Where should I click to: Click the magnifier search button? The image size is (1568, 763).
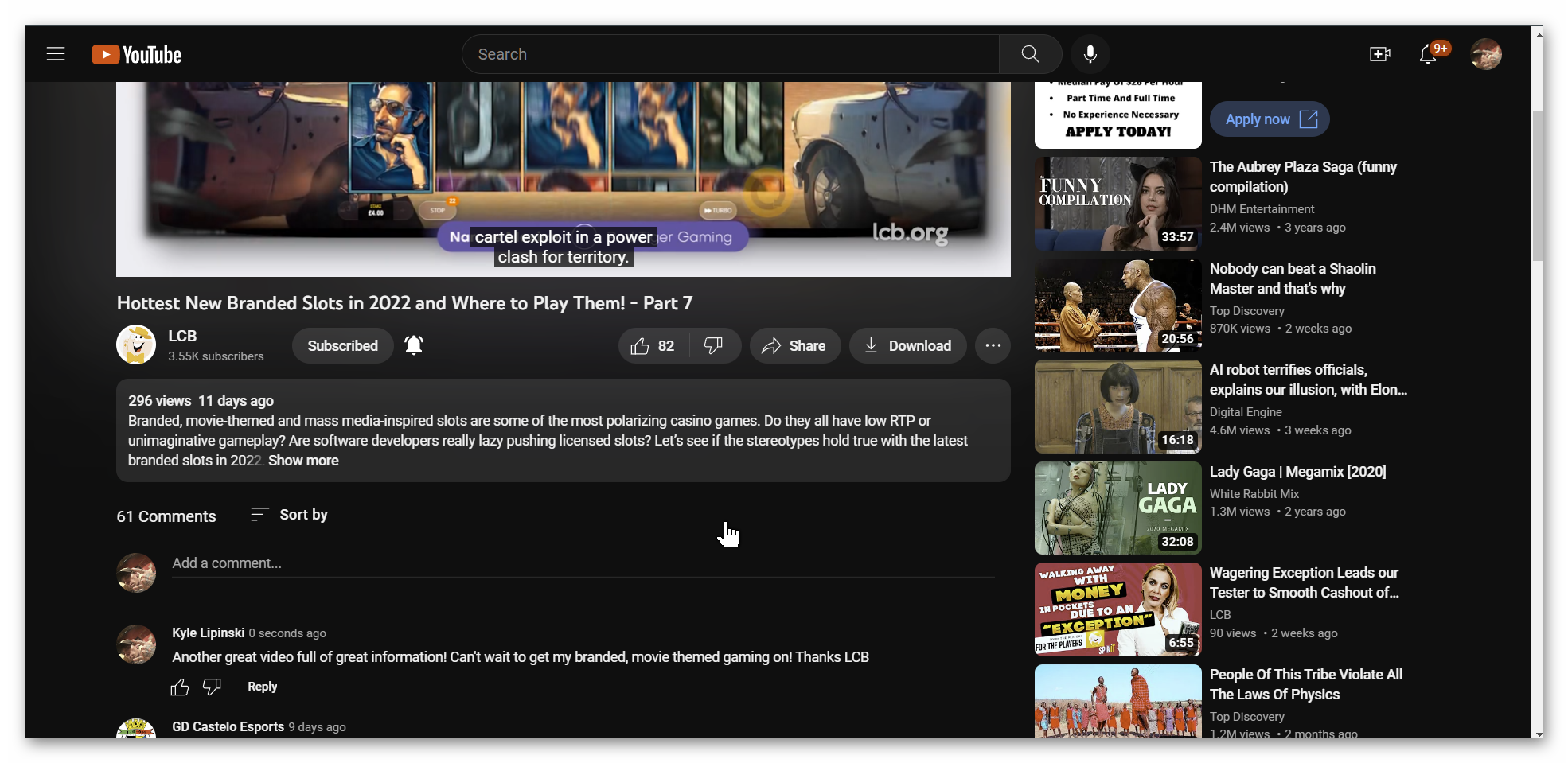click(1030, 54)
